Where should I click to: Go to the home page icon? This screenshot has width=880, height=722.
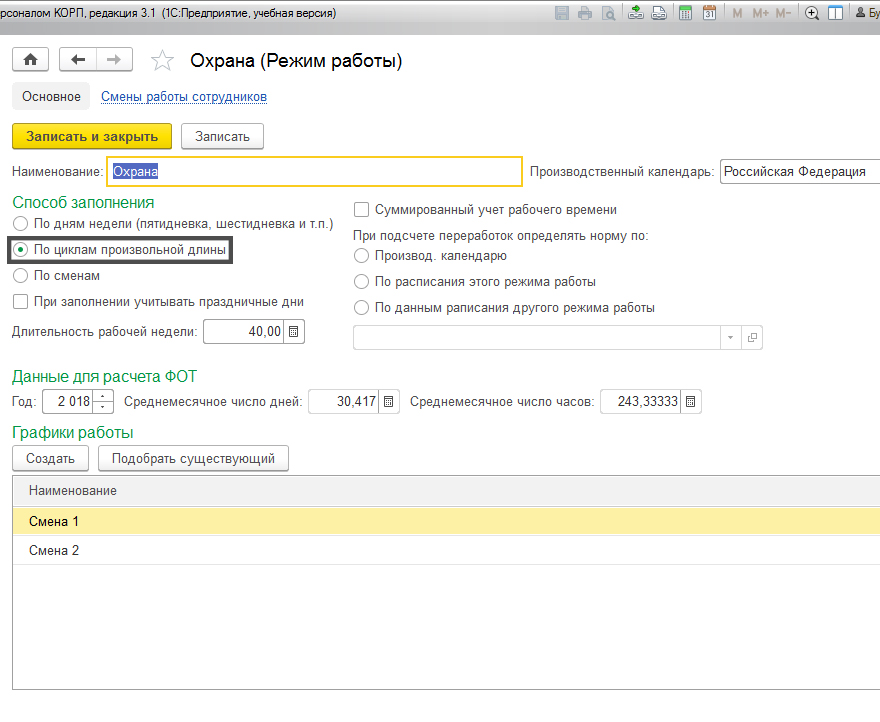[x=30, y=59]
